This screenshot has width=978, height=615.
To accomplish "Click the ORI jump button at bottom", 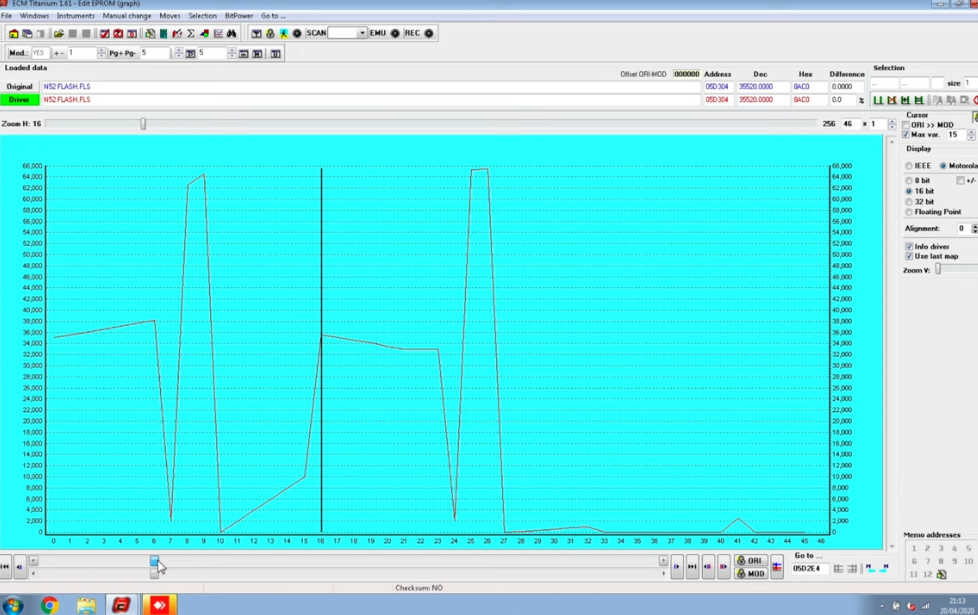I will (x=750, y=560).
